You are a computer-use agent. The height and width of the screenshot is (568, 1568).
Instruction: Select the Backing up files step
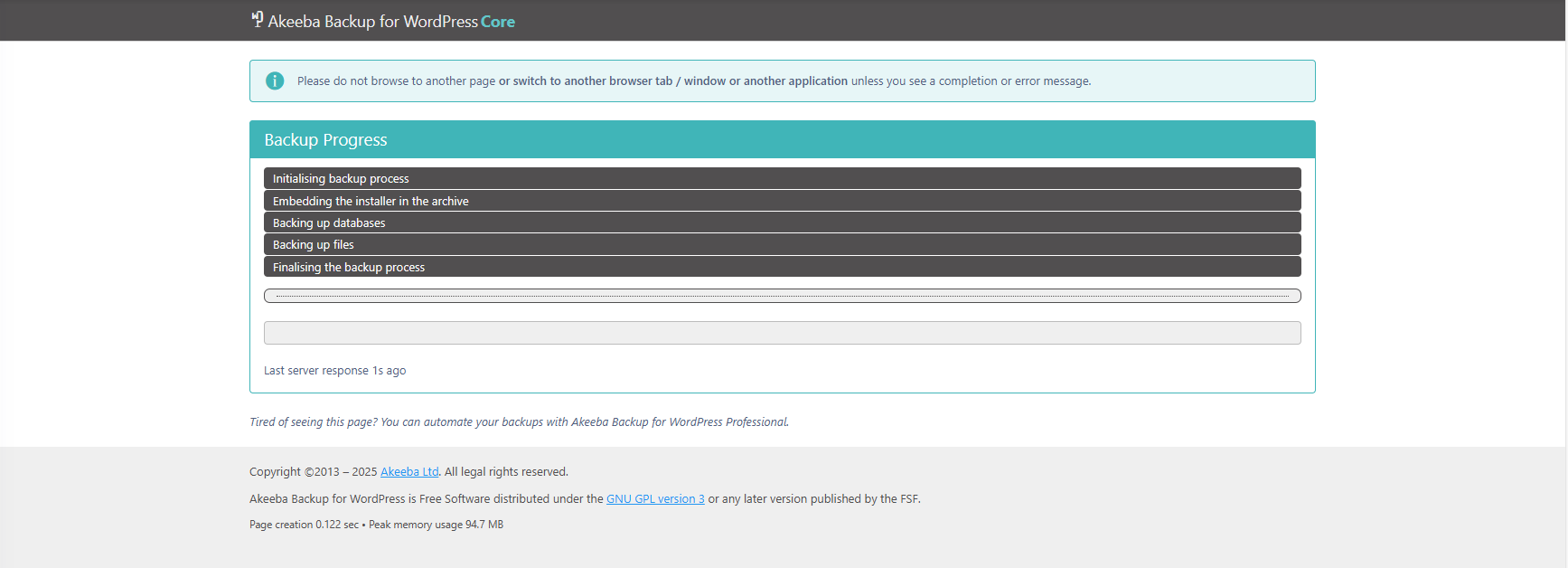click(314, 245)
